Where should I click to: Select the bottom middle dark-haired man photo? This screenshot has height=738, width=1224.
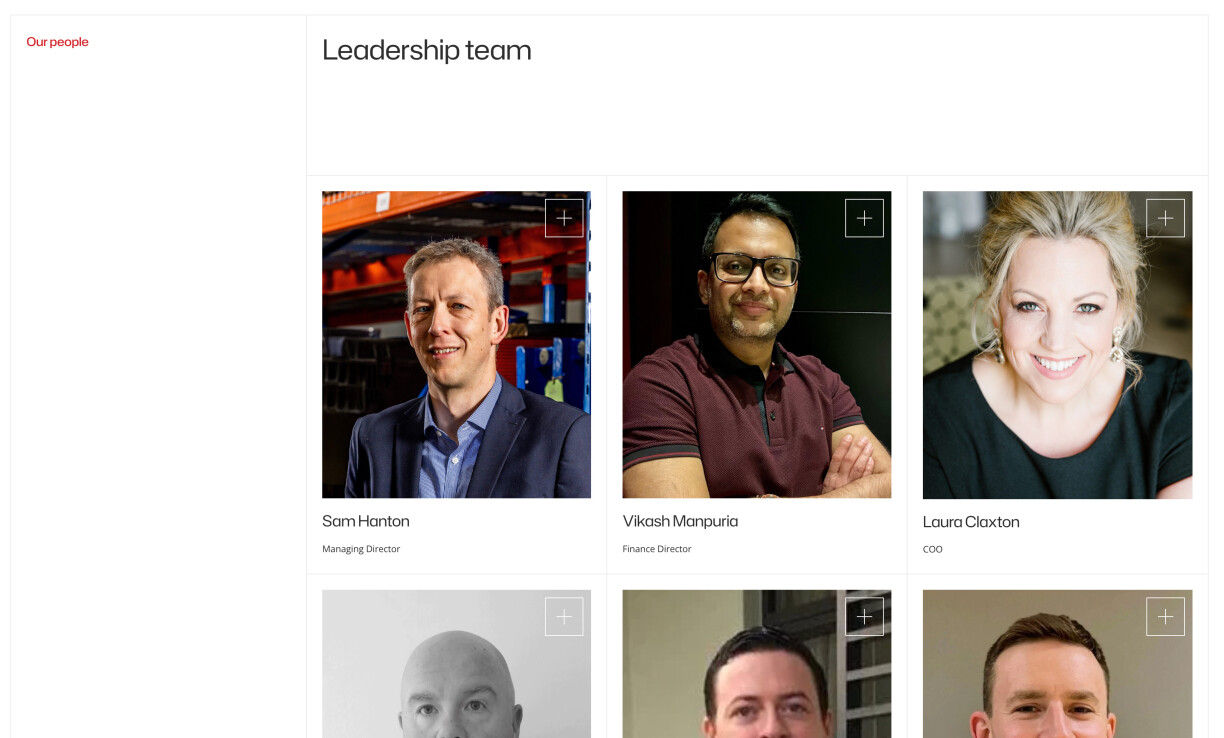click(x=756, y=664)
